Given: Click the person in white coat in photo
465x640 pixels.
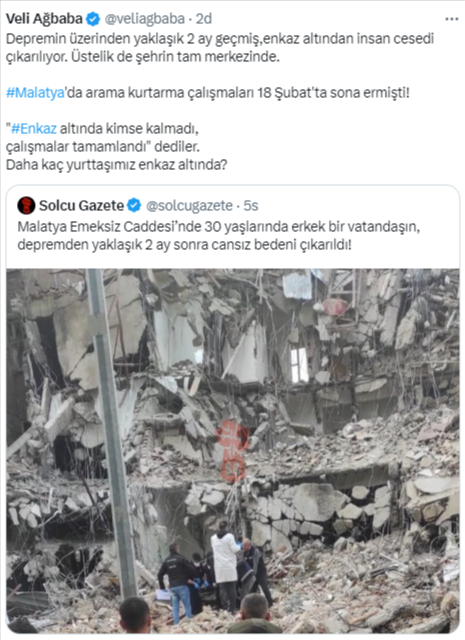Looking at the screenshot, I should click(x=224, y=565).
